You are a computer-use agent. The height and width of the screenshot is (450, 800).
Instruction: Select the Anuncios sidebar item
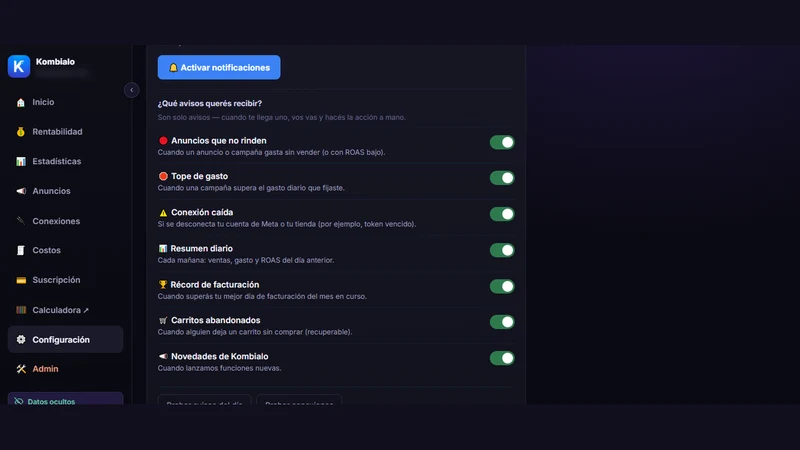point(65,191)
